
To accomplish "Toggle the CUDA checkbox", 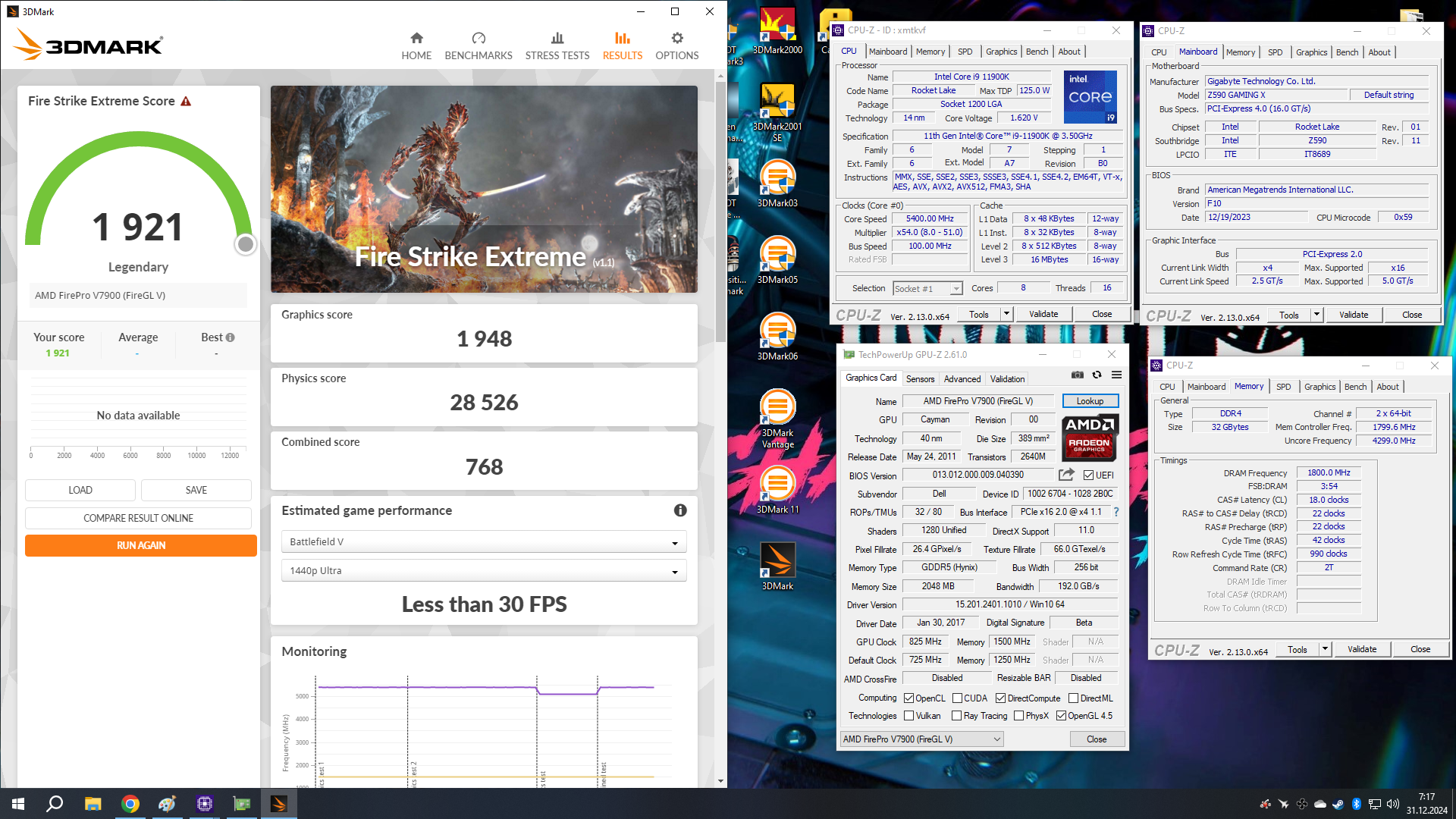I will pyautogui.click(x=957, y=698).
